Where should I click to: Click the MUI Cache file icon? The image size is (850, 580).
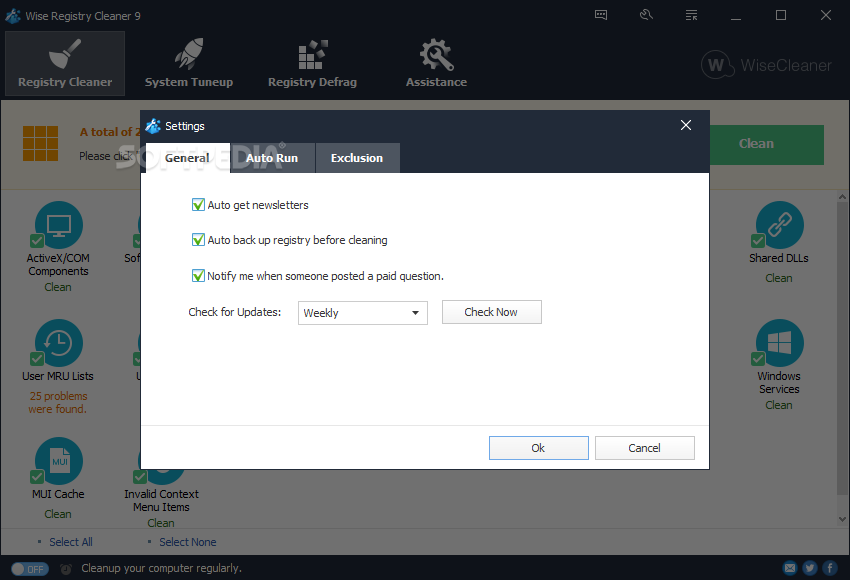pyautogui.click(x=59, y=461)
